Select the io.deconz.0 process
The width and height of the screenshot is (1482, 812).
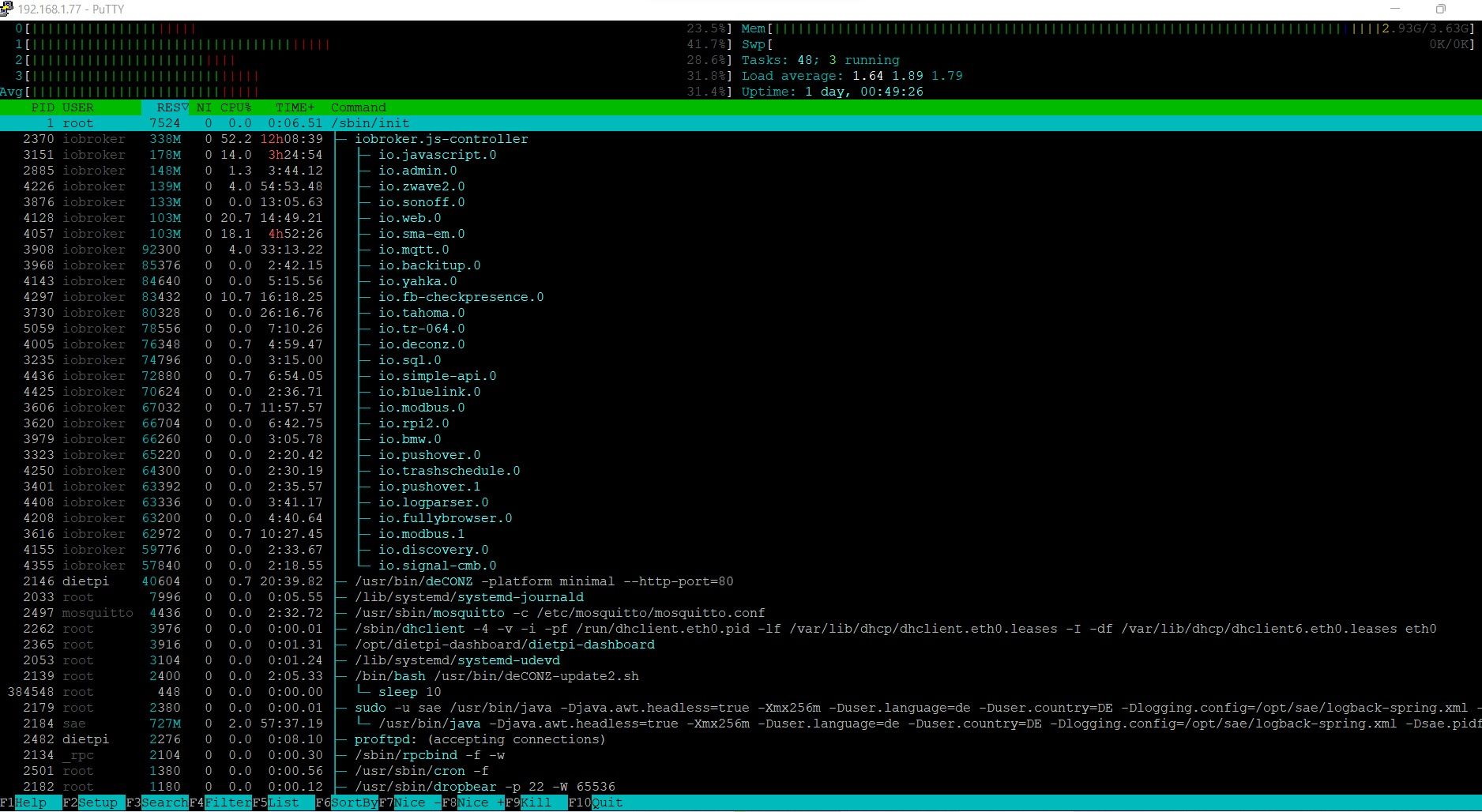(741, 344)
